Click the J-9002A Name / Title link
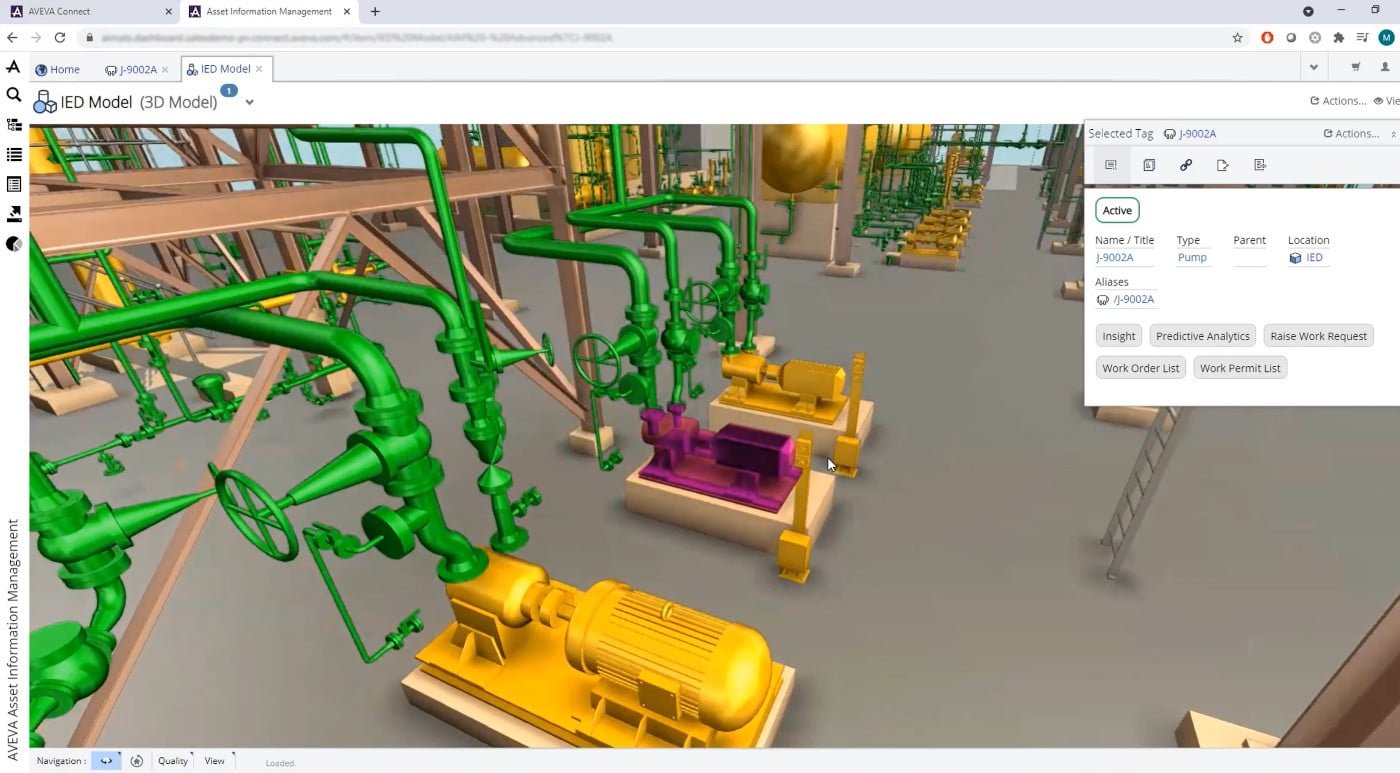Image resolution: width=1400 pixels, height=773 pixels. (x=1115, y=258)
